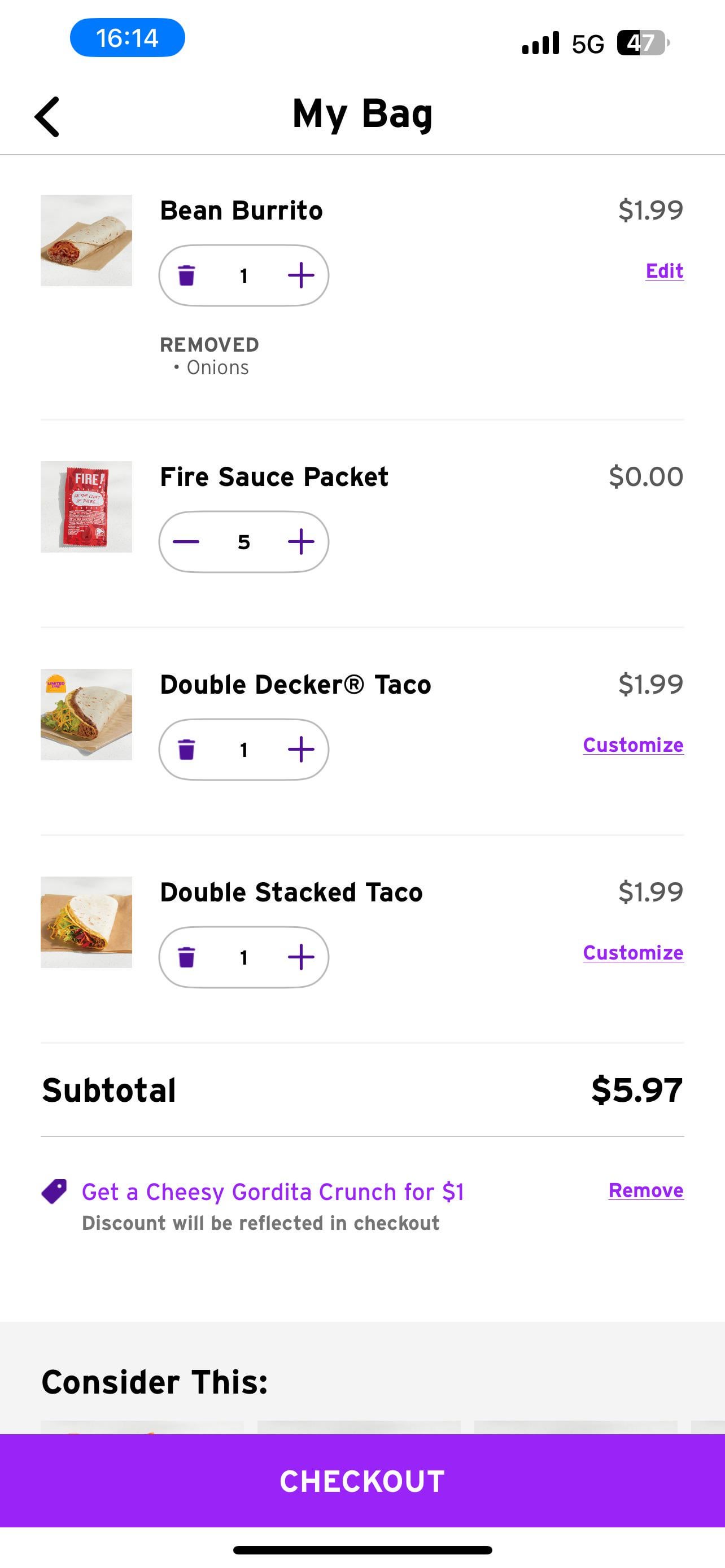Screen dimensions: 725x1568
Task: Tap the back arrow icon
Action: click(47, 116)
